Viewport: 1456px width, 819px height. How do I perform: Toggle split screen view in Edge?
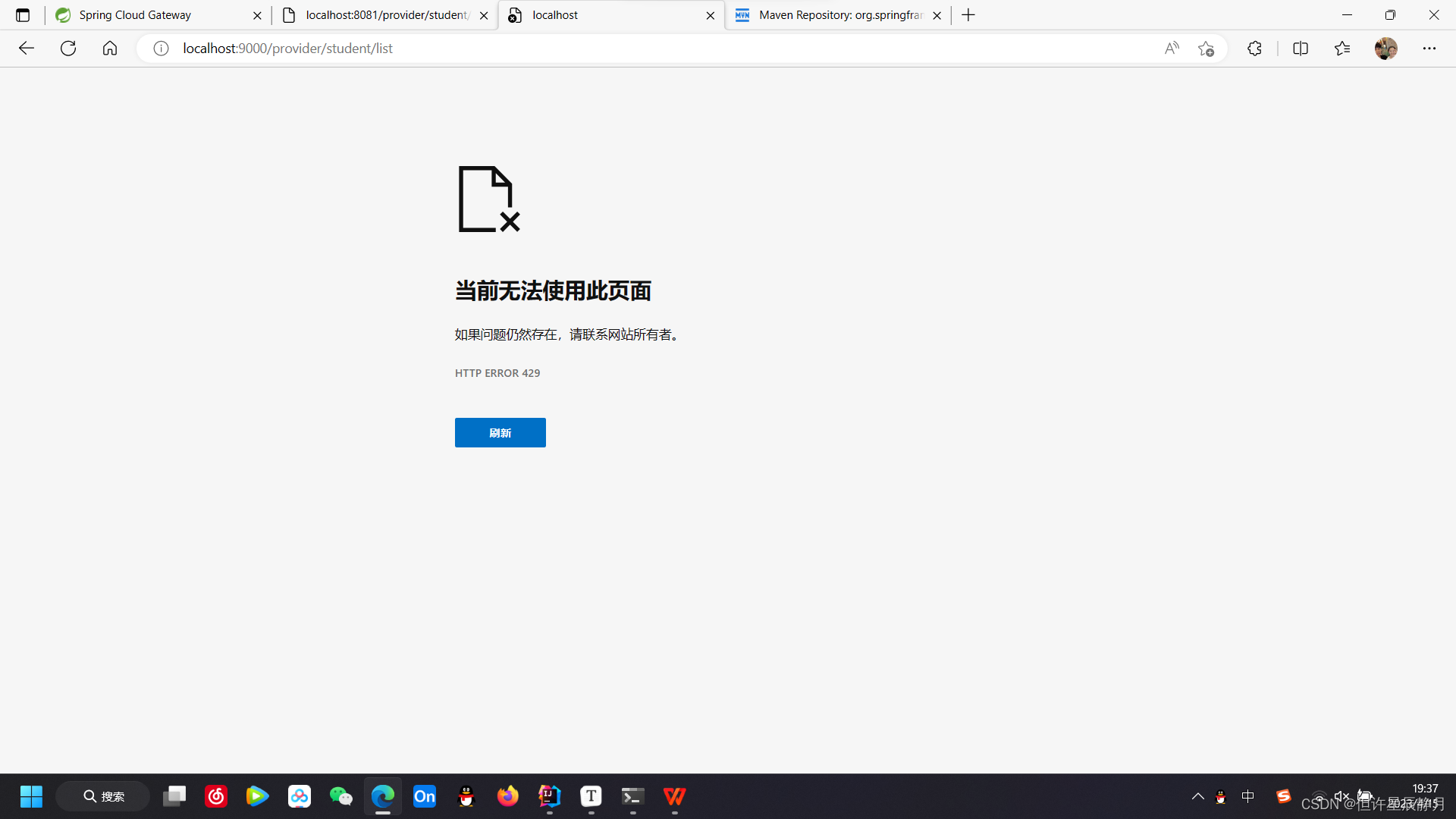1300,48
